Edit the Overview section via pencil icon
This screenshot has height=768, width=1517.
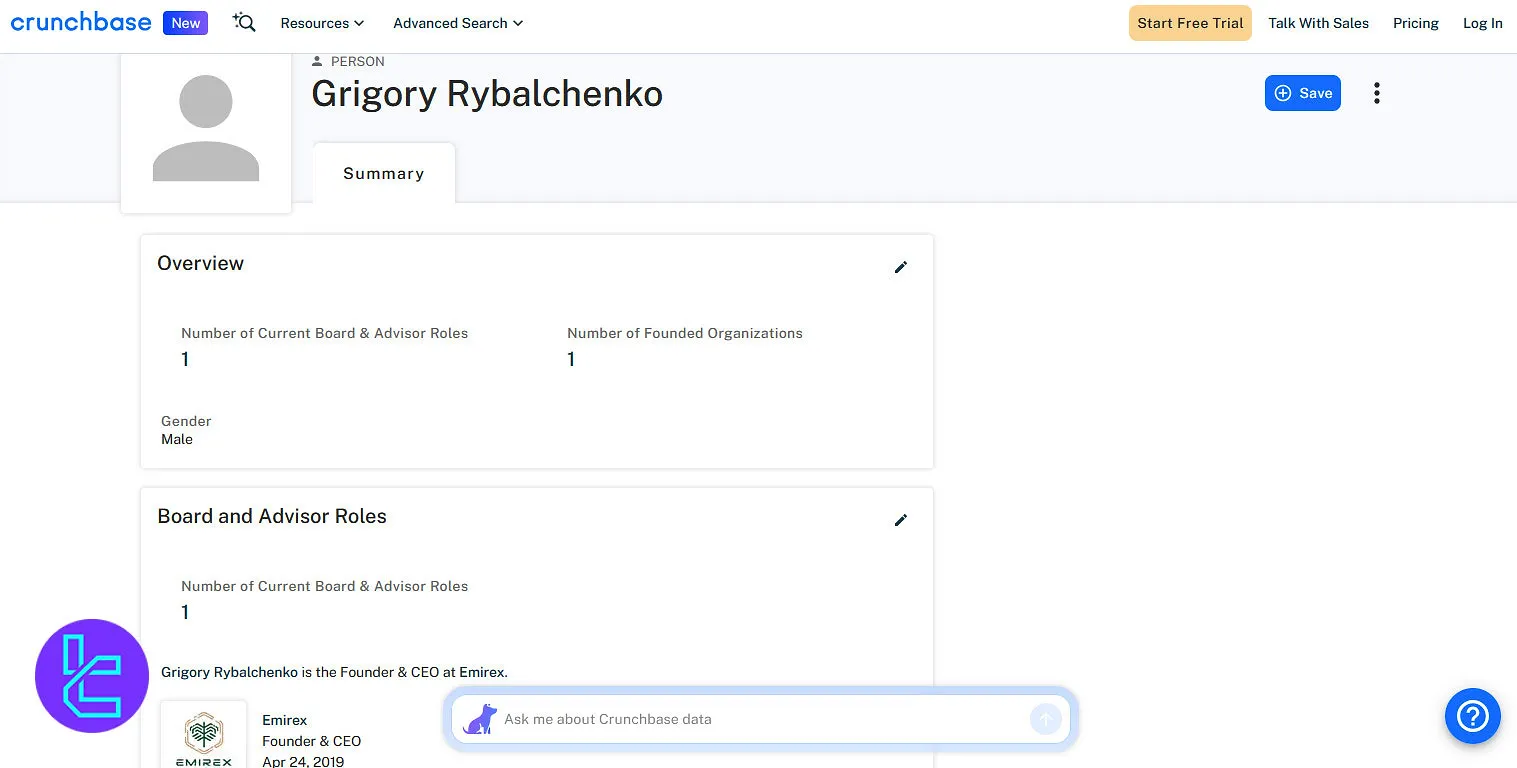(900, 267)
